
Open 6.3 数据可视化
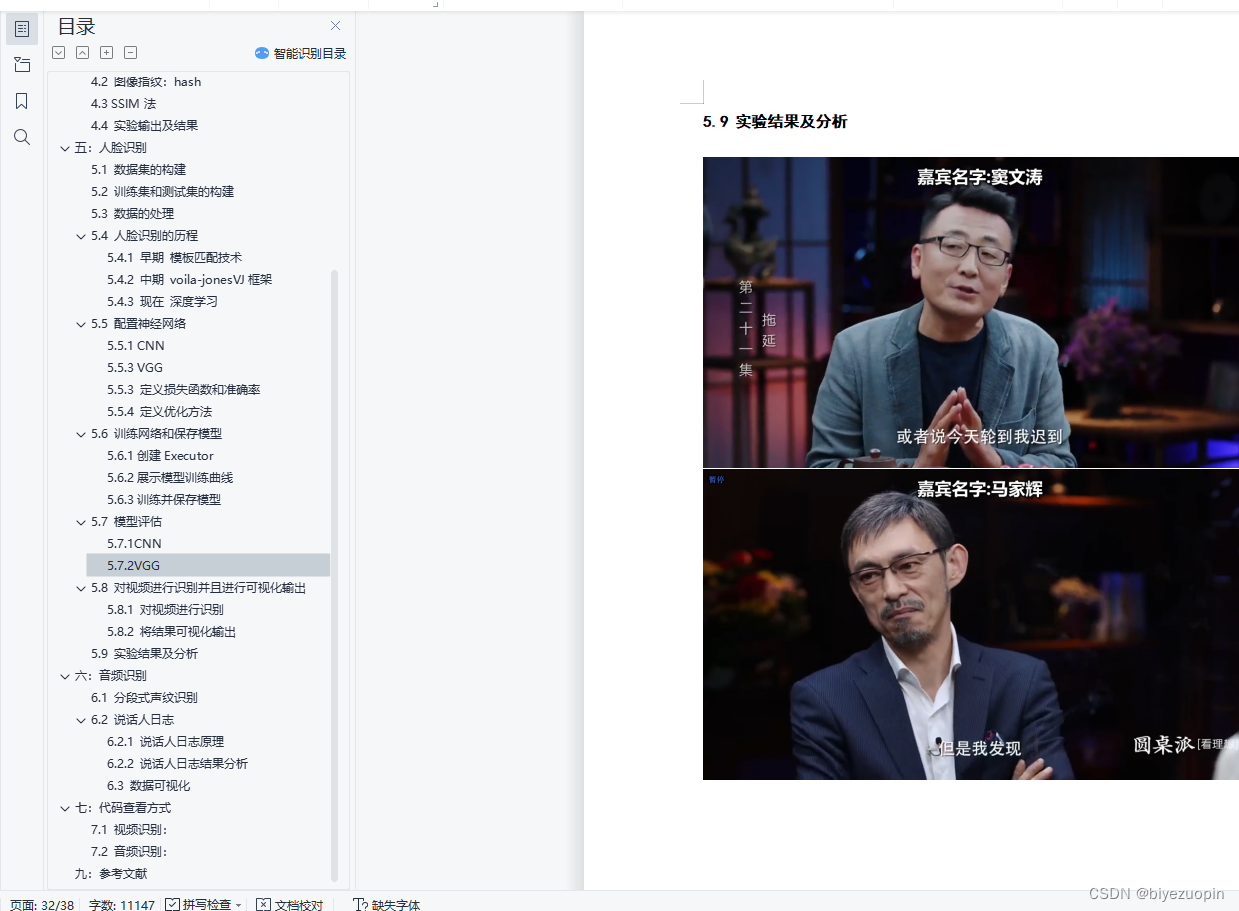pos(148,786)
